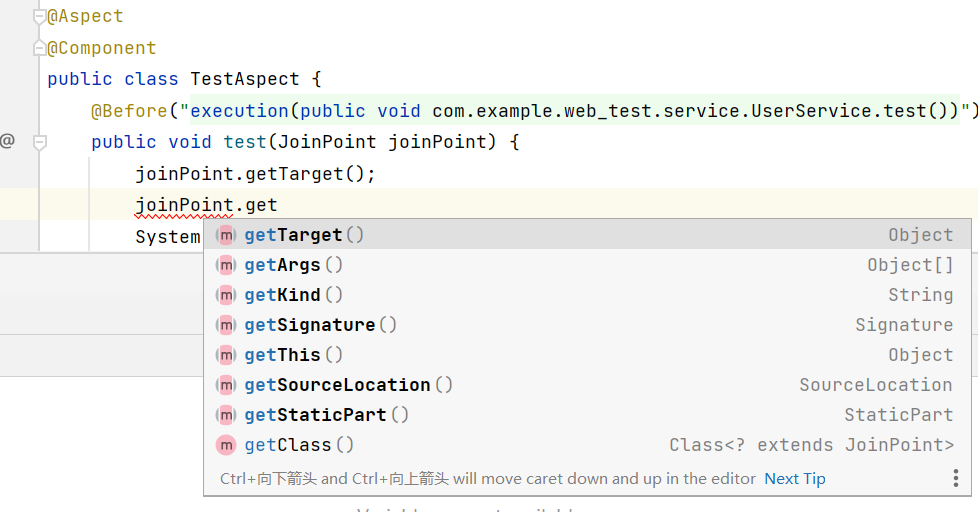Click the method icon beside getTarget
The width and height of the screenshot is (978, 512).
227,235
